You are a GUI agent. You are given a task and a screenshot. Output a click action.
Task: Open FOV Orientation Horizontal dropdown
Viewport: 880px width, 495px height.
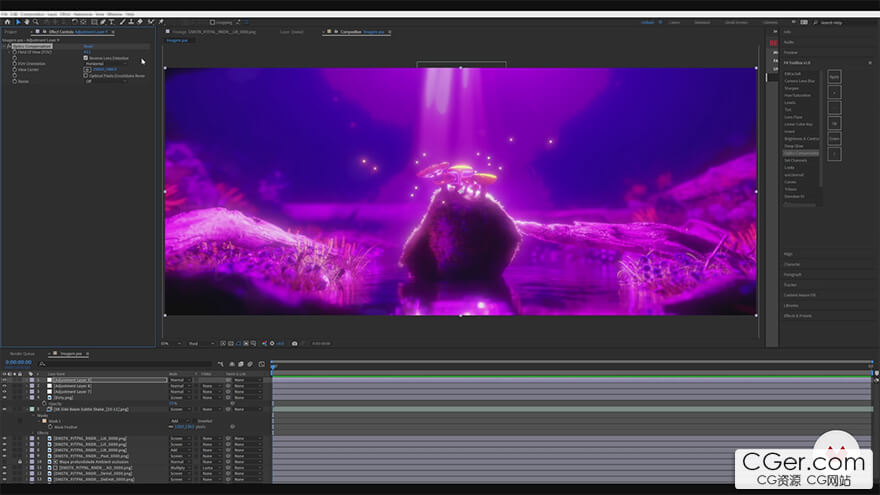pos(106,63)
